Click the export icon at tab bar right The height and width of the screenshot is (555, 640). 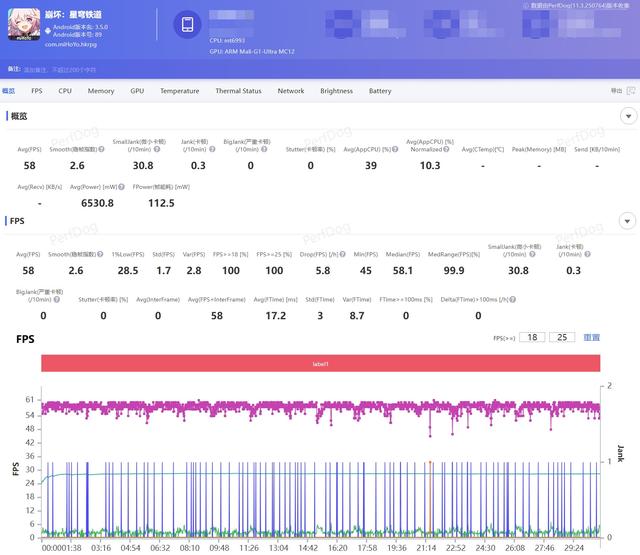[630, 91]
